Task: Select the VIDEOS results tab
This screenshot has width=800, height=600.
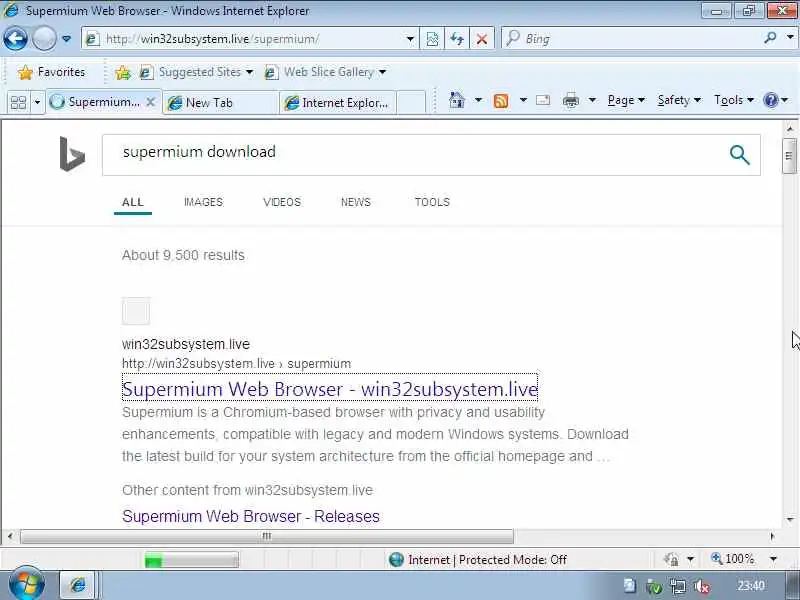Action: click(282, 202)
